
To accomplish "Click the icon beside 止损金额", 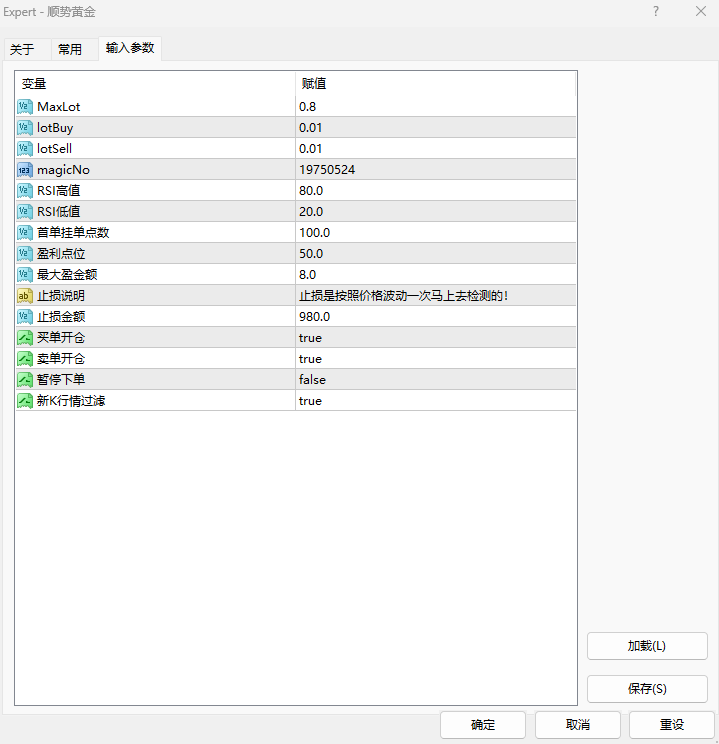I will (x=25, y=316).
